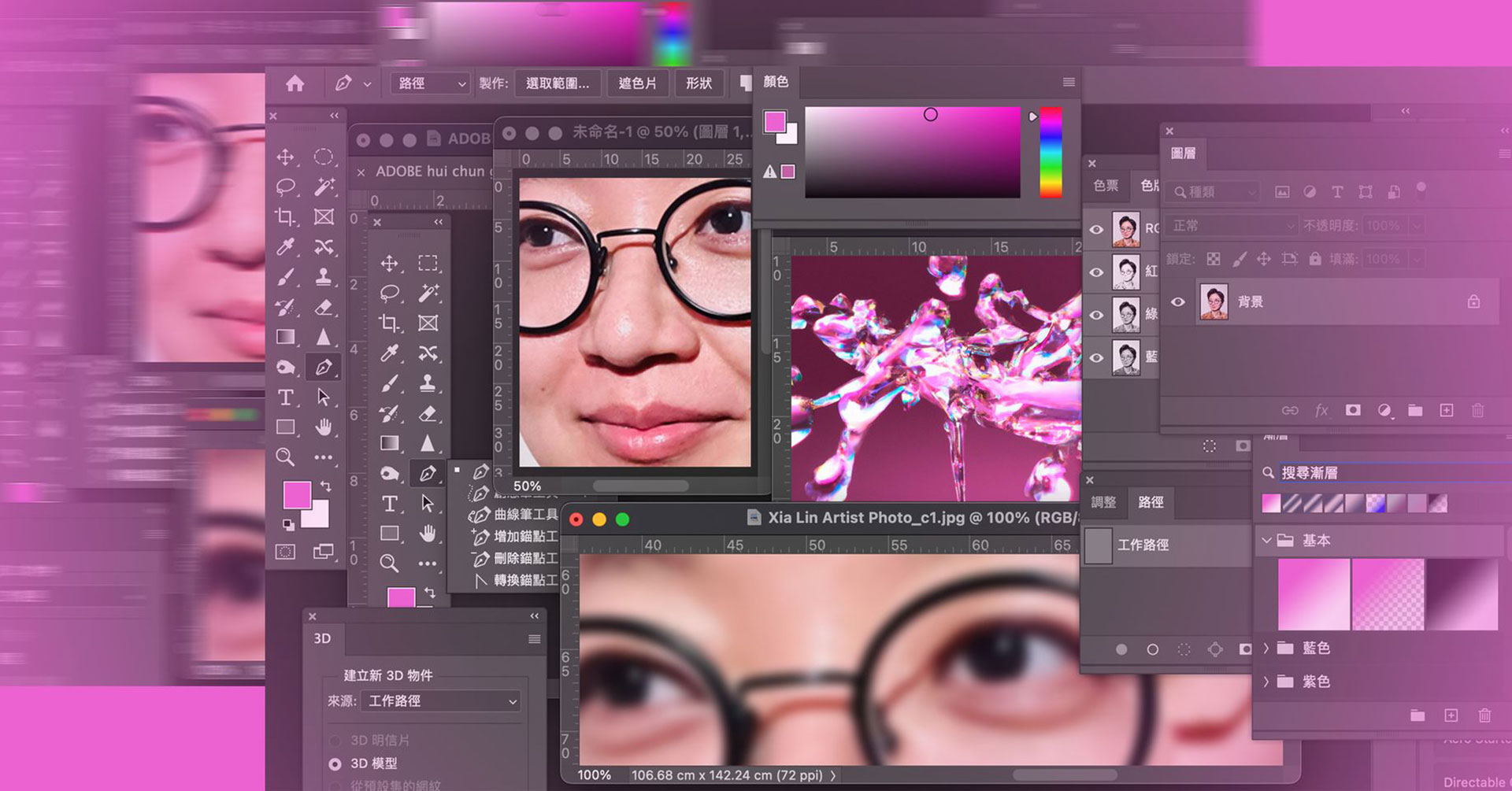Select the 3D 模型 radio button

(x=335, y=763)
